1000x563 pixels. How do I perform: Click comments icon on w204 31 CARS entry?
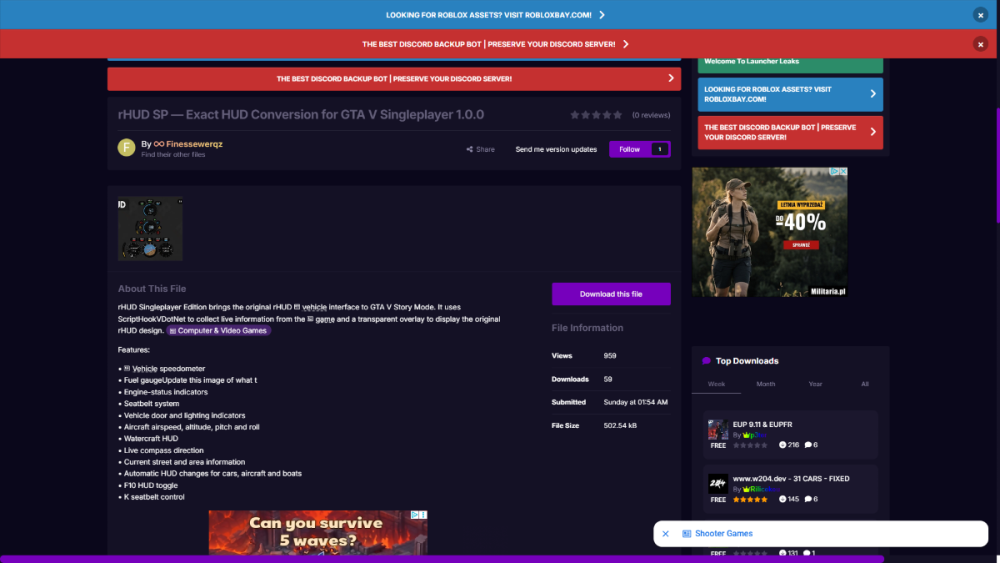click(x=808, y=499)
